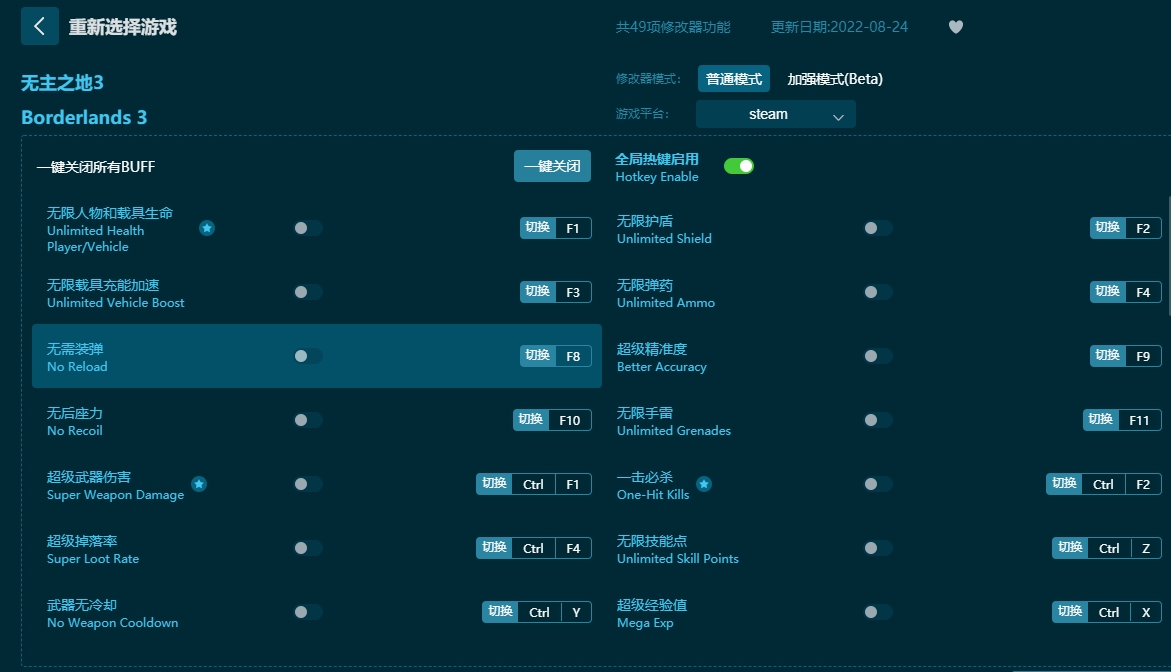Select 加强模式(Beta) enhanced mode tab

tap(835, 79)
